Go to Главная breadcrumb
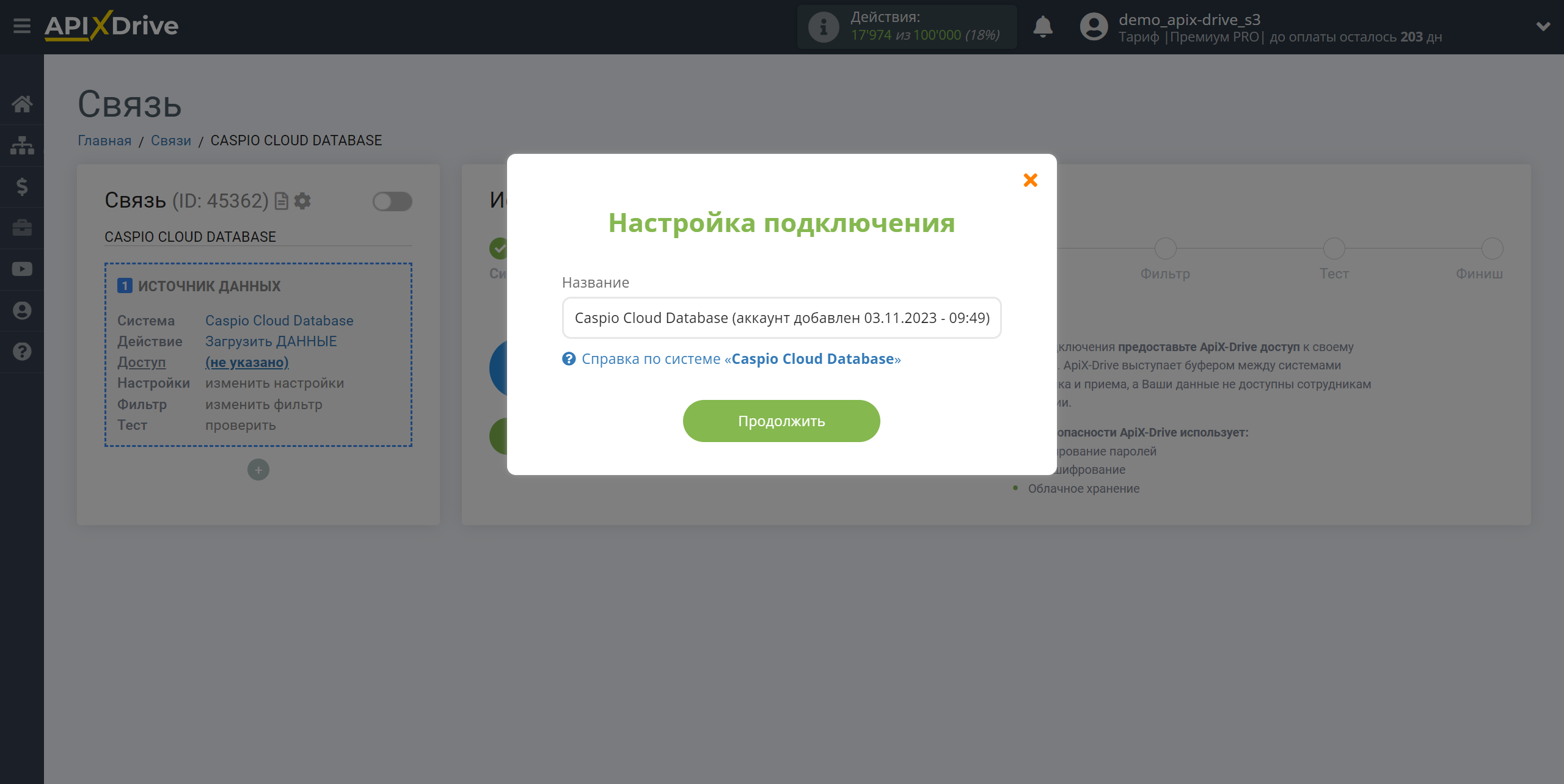Screen dimensions: 1564x784 point(104,140)
